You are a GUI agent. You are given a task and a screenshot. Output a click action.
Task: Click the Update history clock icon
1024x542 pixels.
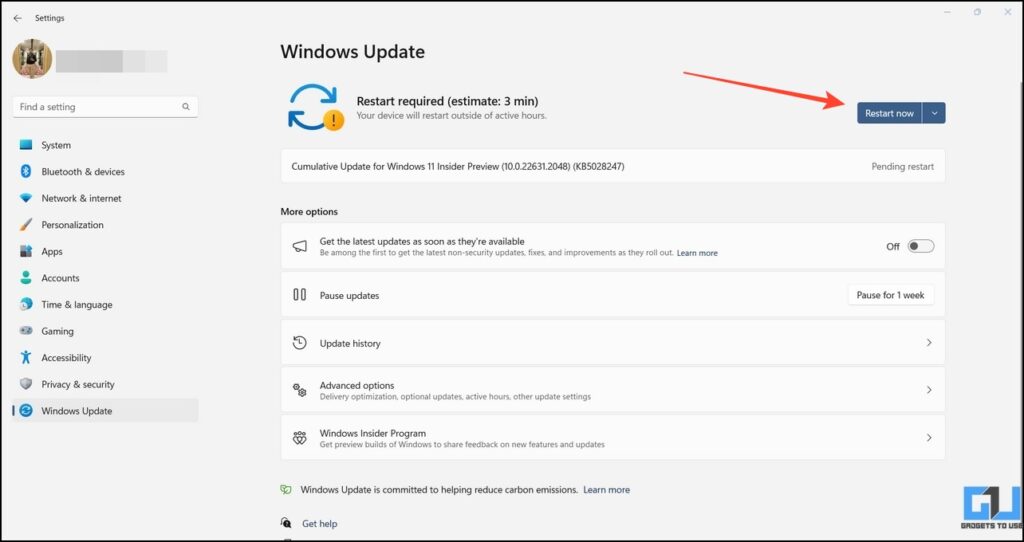coord(299,343)
